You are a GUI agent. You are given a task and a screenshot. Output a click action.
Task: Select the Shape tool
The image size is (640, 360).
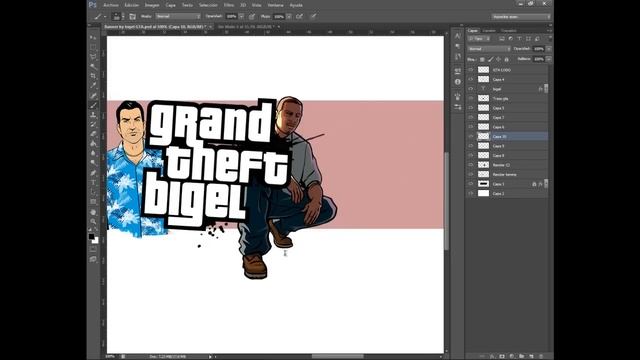point(93,202)
